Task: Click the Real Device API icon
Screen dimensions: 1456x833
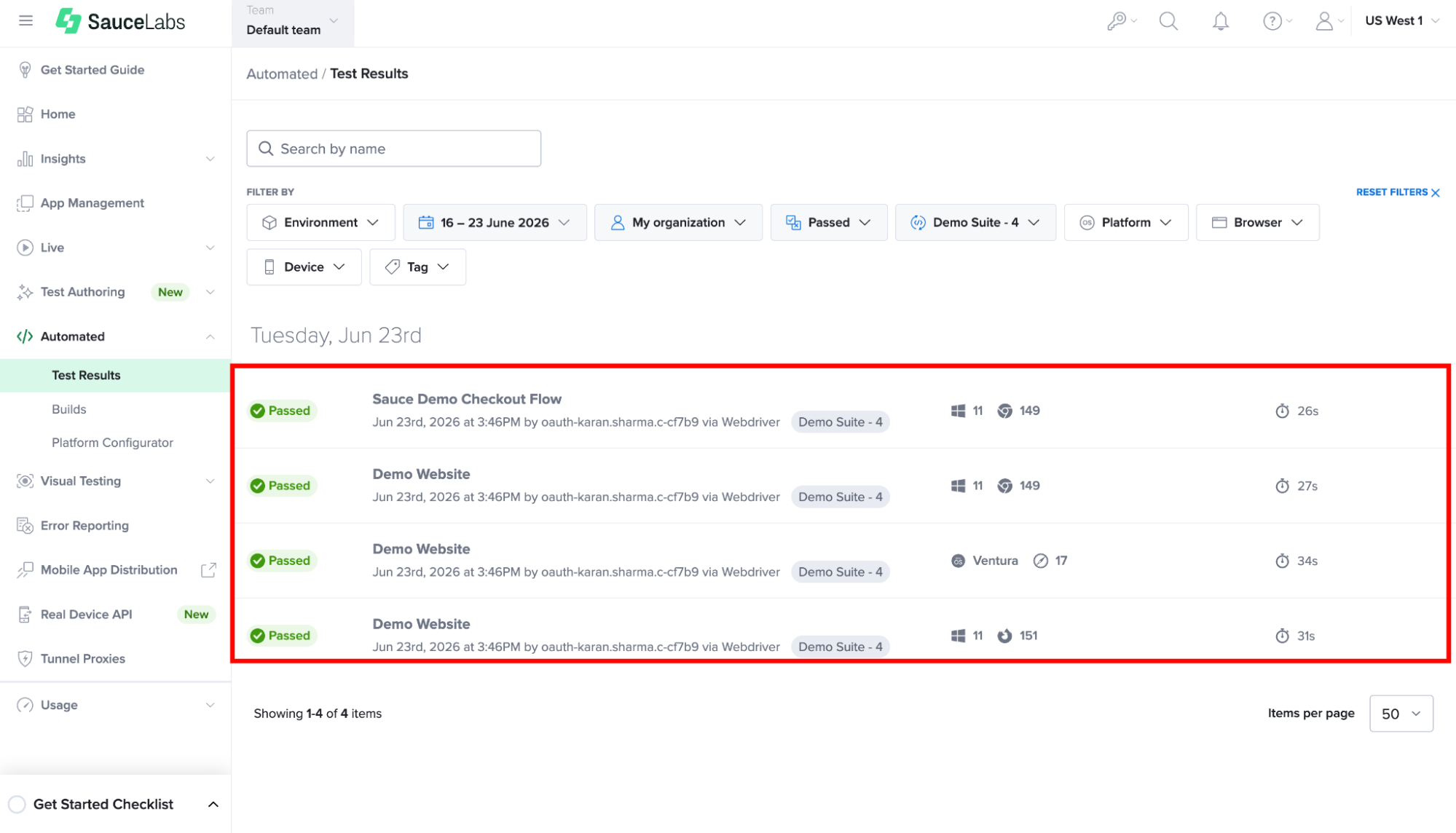Action: 25,615
